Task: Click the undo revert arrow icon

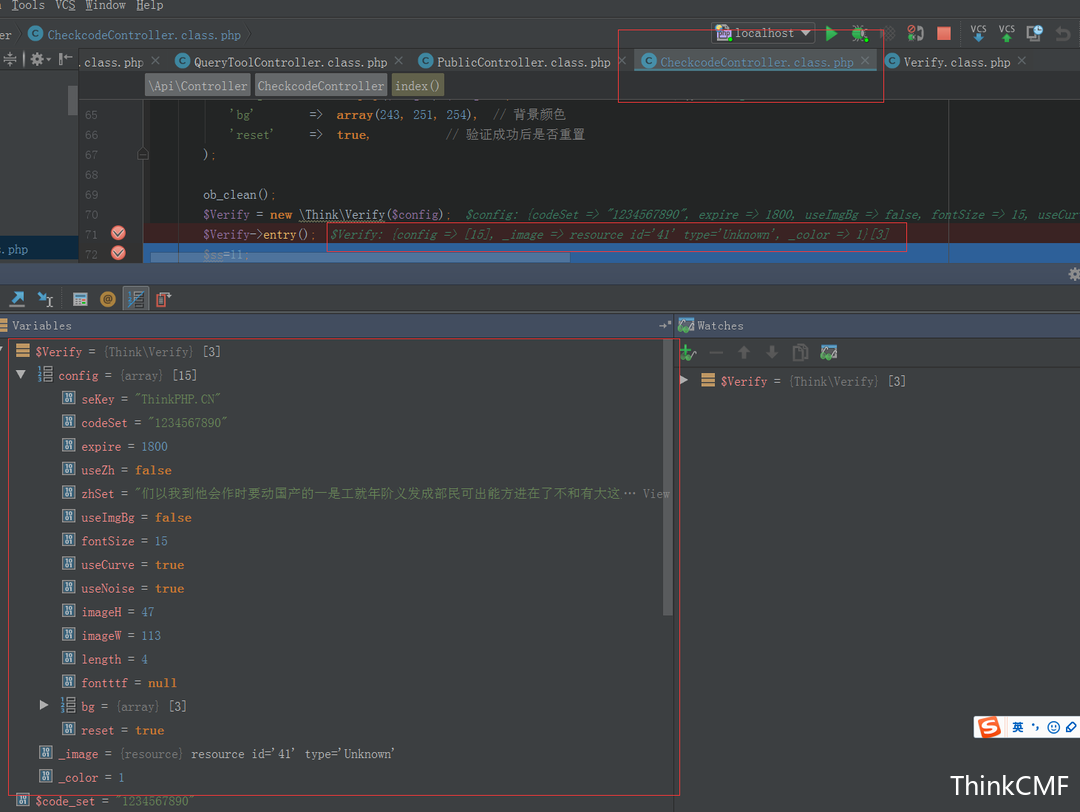Action: tap(1063, 33)
